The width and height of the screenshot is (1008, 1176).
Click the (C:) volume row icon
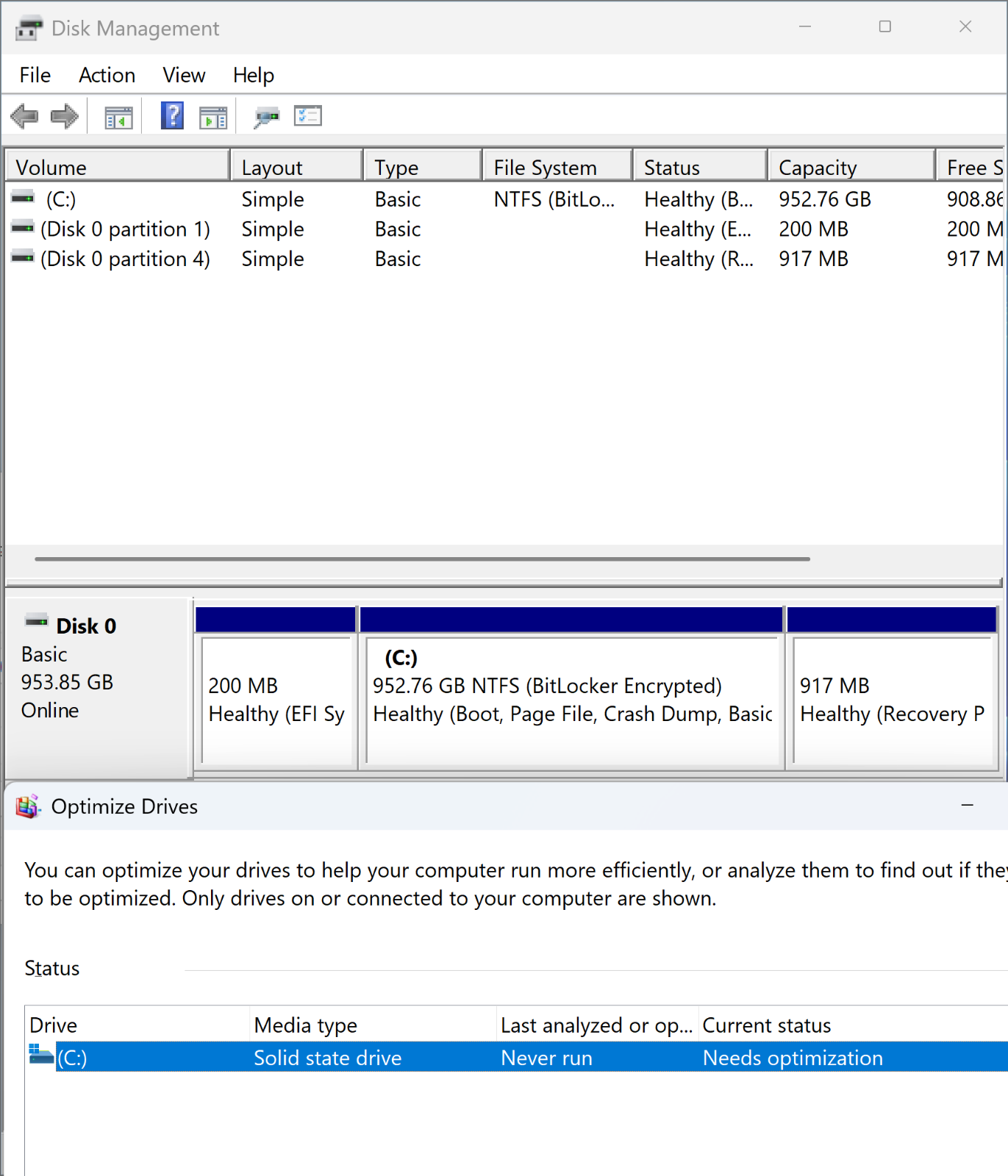pos(23,197)
